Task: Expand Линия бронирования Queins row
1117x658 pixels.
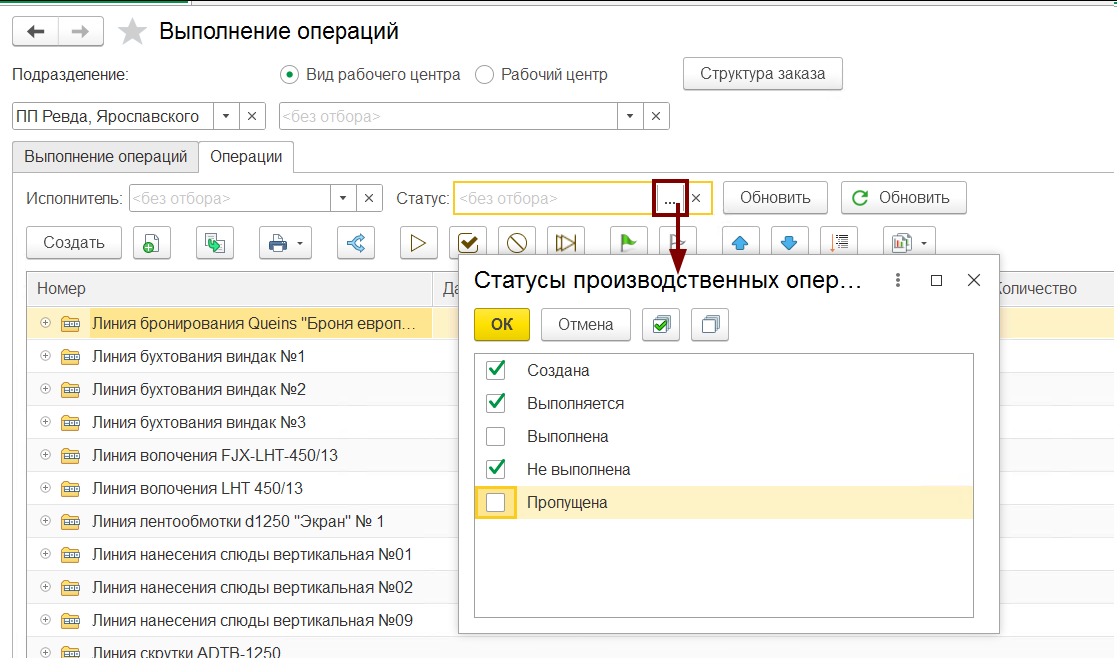Action: click(x=46, y=323)
